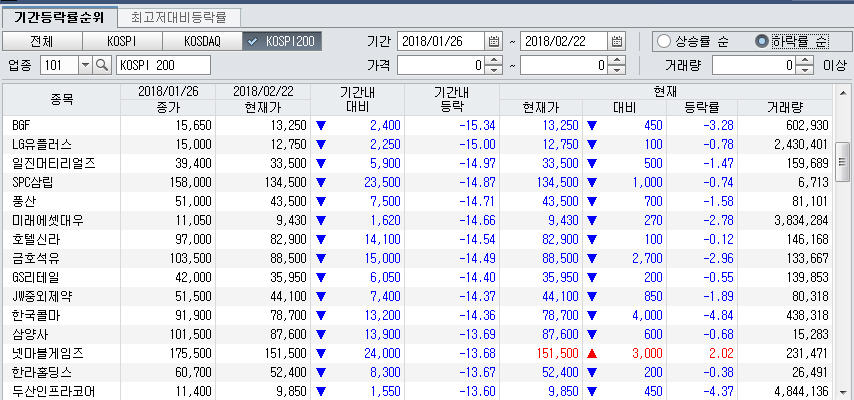Image resolution: width=854 pixels, height=400 pixels.
Task: Open the end date calendar picker
Action: pos(617,41)
